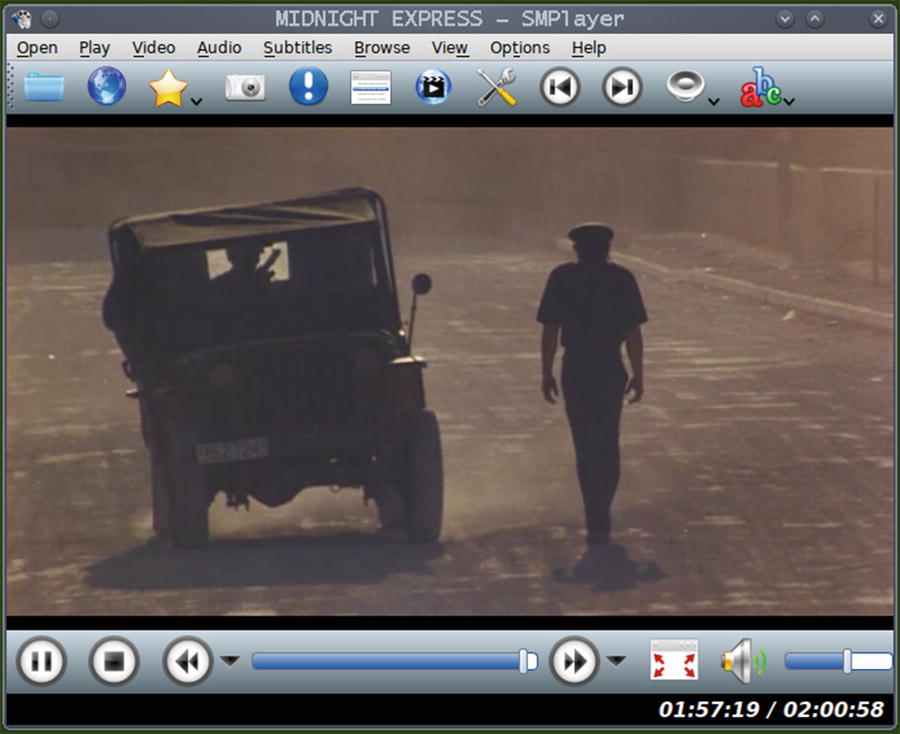Maximize the SMPlayer window
This screenshot has width=900, height=734.
(814, 19)
